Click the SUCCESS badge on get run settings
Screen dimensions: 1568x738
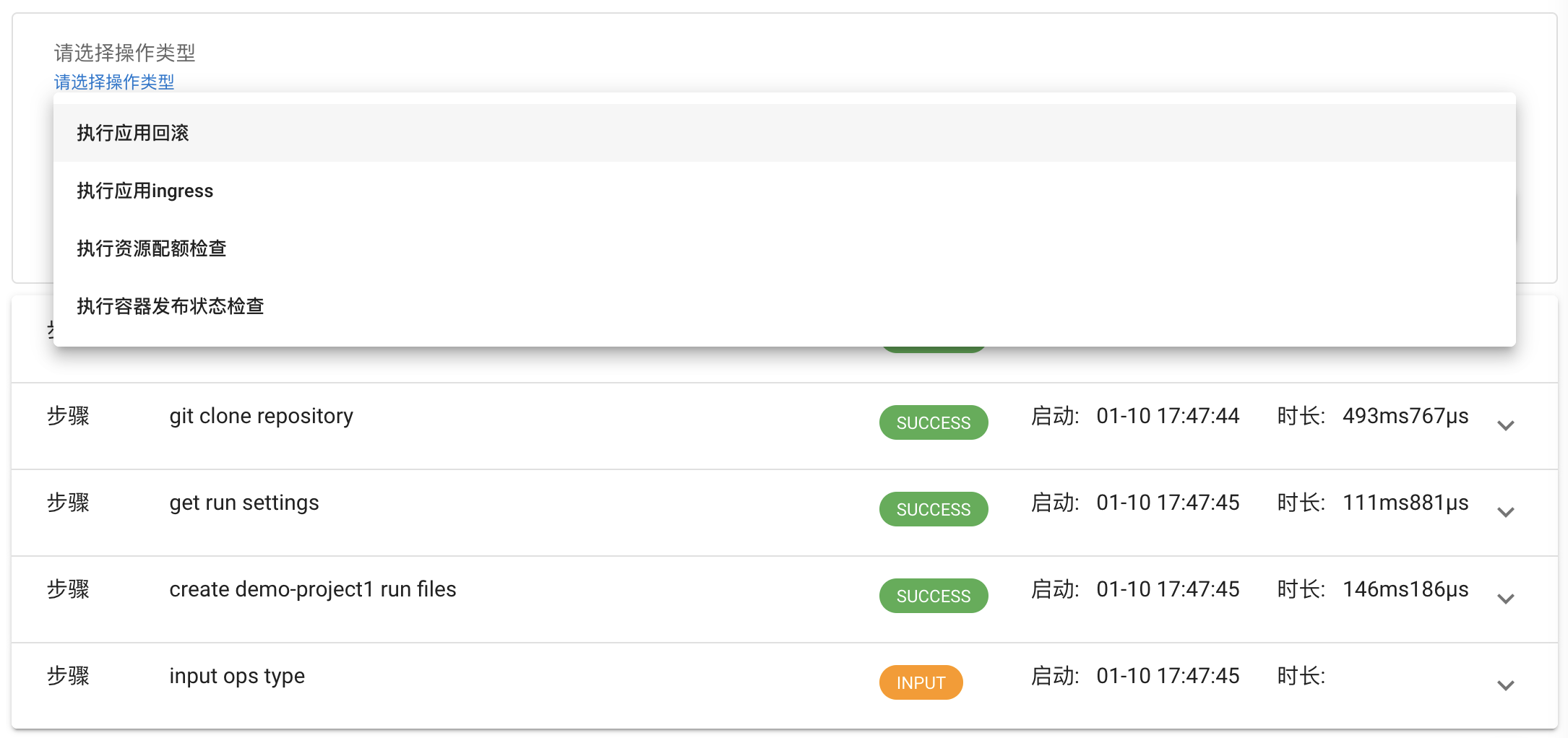[x=934, y=509]
